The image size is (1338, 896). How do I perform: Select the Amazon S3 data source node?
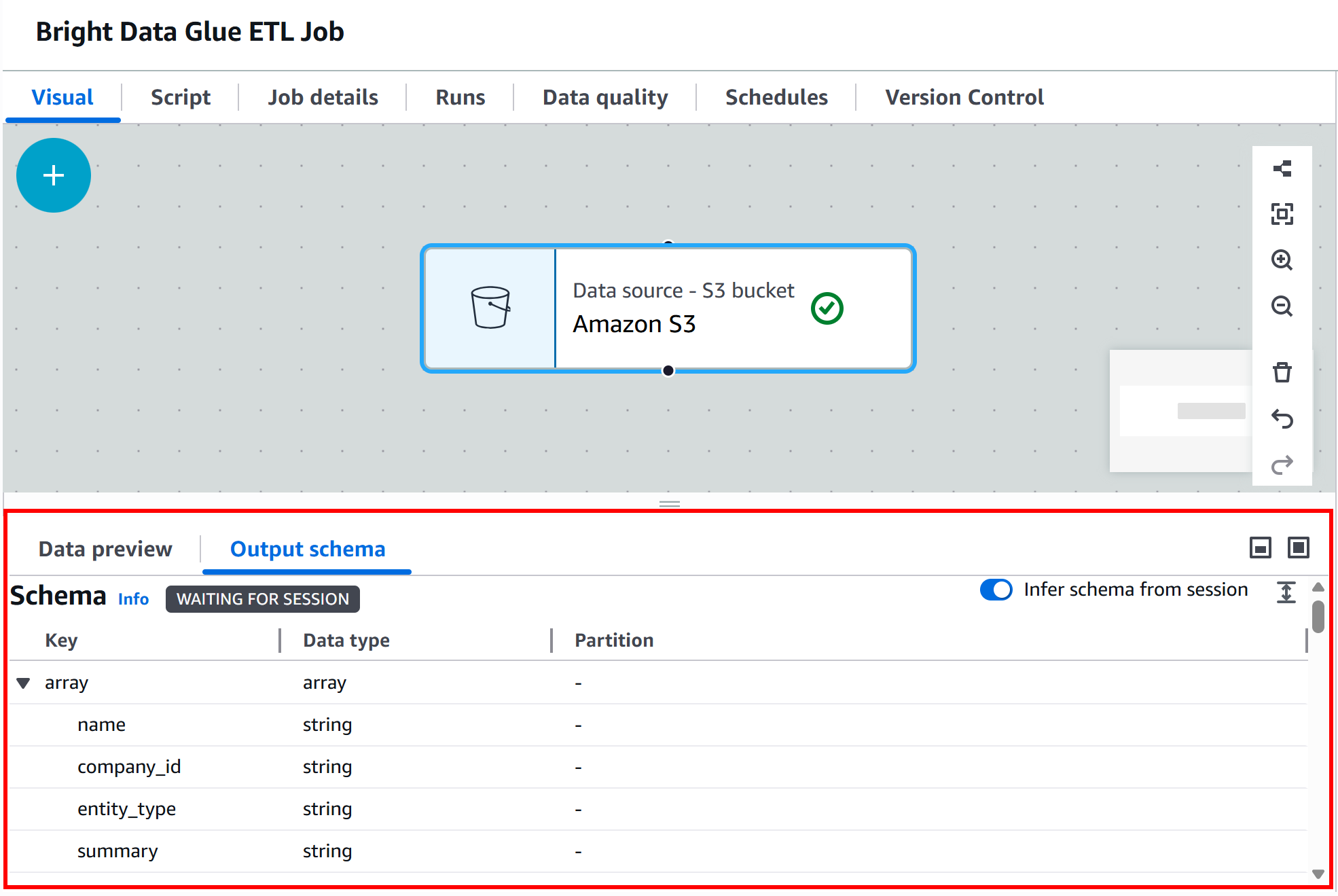[x=668, y=308]
